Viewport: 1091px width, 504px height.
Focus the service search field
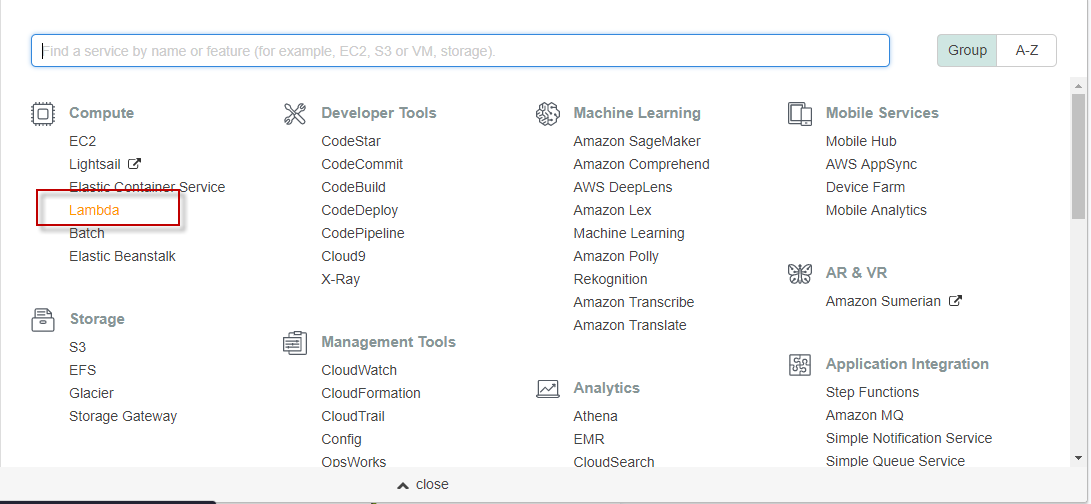point(460,51)
